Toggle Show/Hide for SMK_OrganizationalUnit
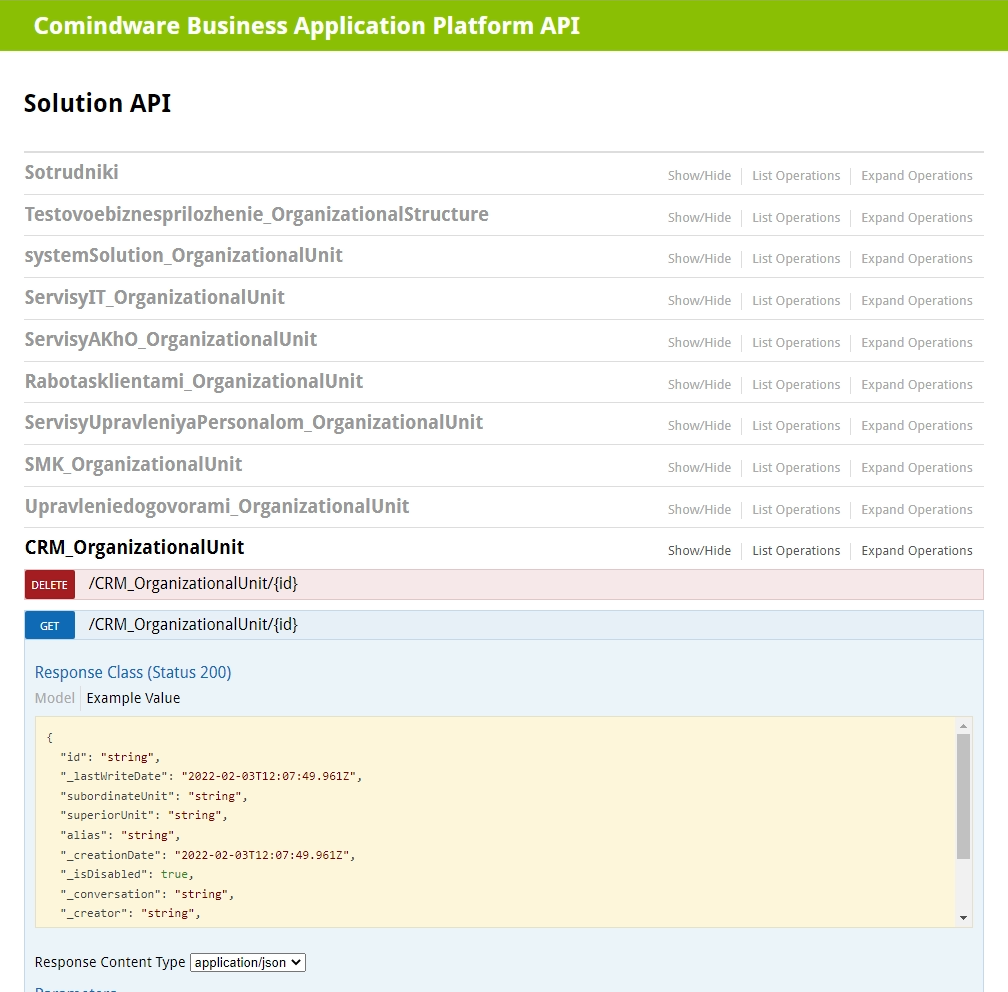This screenshot has width=1008, height=992. (699, 467)
